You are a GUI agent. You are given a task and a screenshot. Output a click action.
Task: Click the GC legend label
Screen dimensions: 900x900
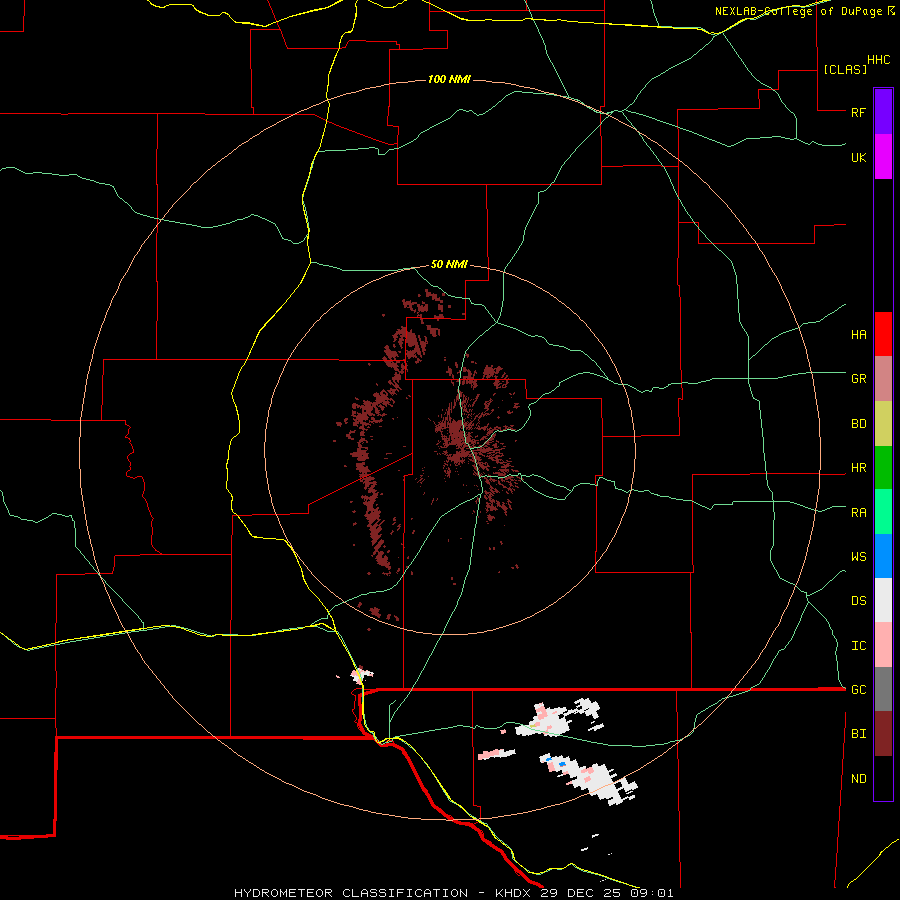[858, 690]
